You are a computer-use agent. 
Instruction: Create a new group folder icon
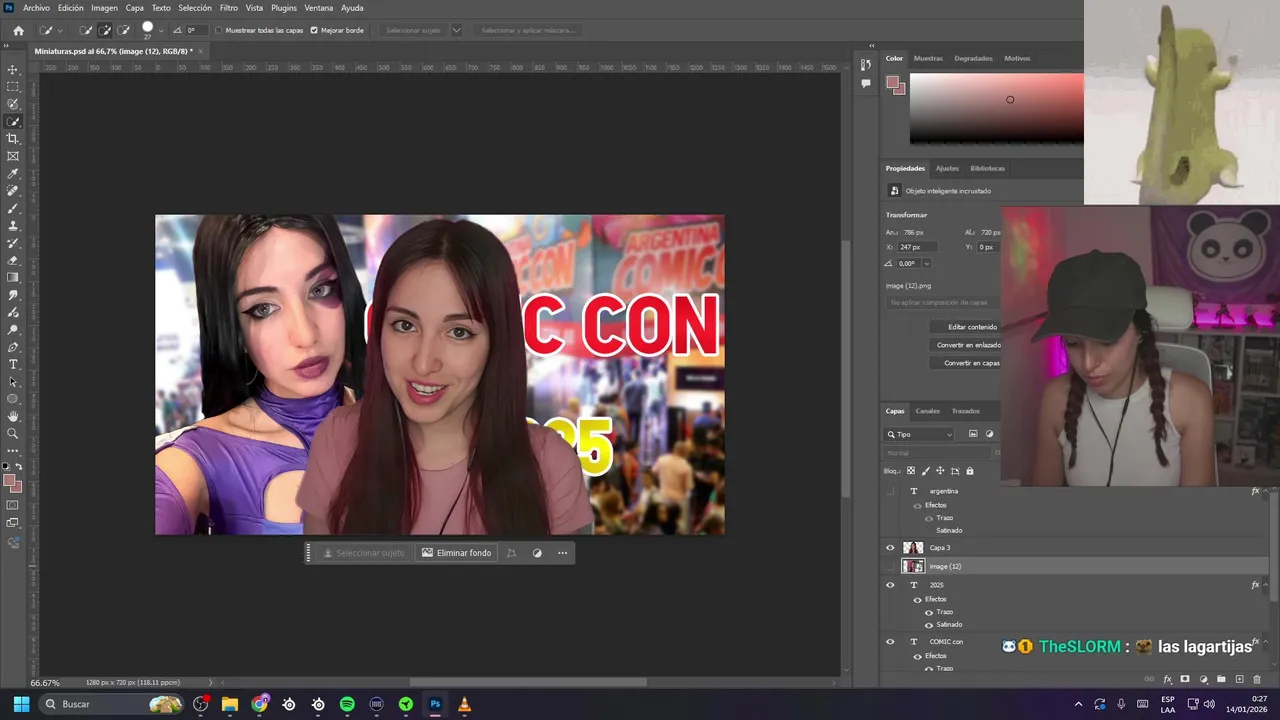1221,679
